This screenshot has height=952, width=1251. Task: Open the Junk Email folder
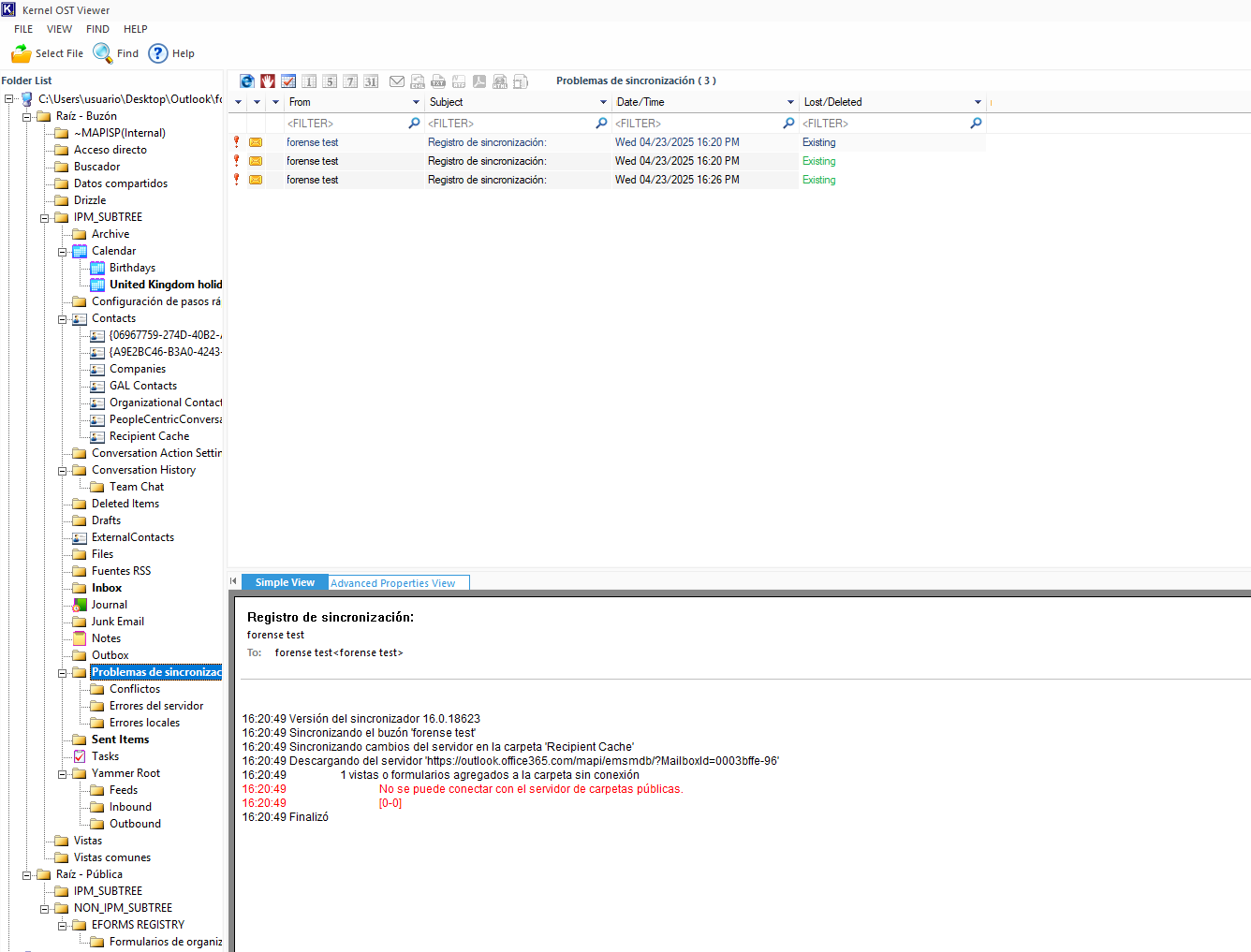[117, 622]
